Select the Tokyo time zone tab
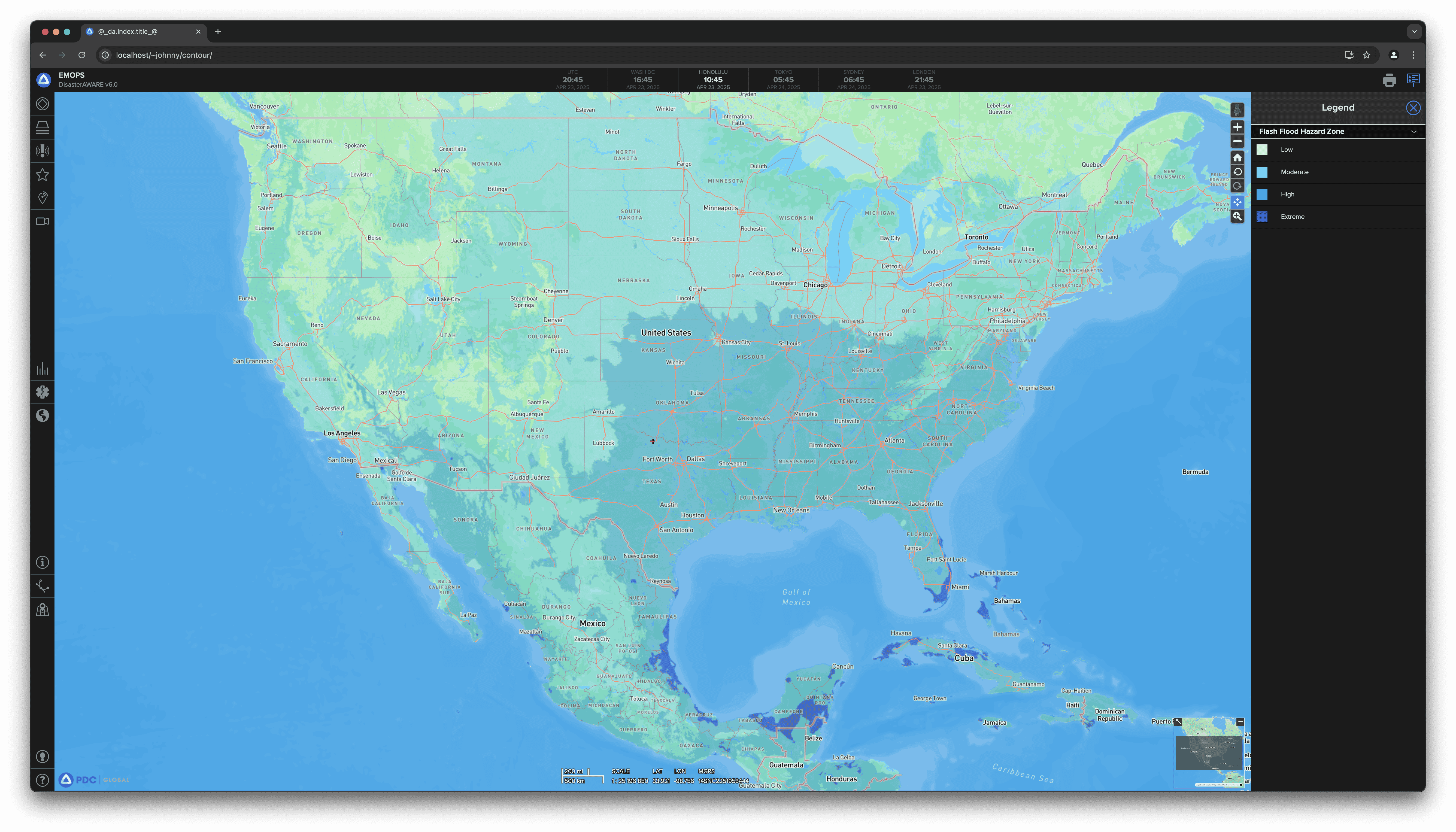 783,80
